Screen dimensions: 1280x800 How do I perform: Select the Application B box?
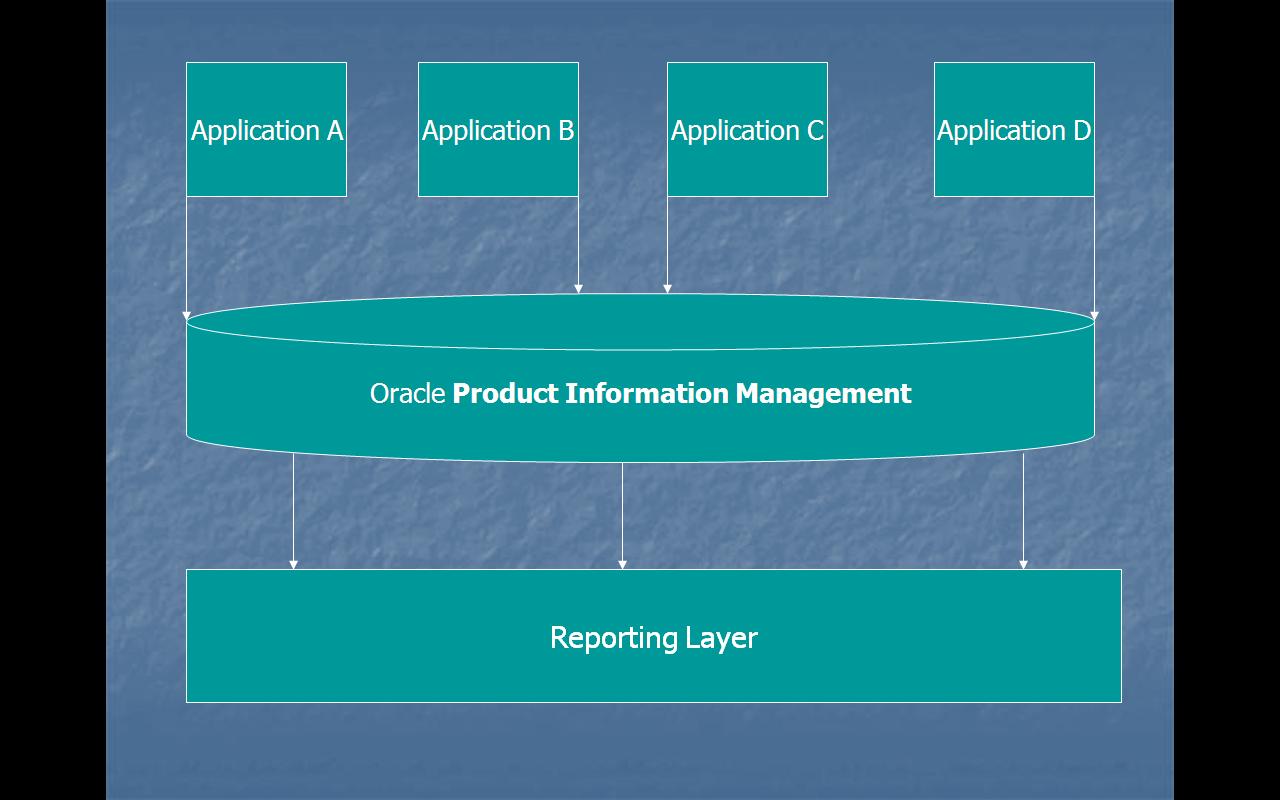point(498,130)
